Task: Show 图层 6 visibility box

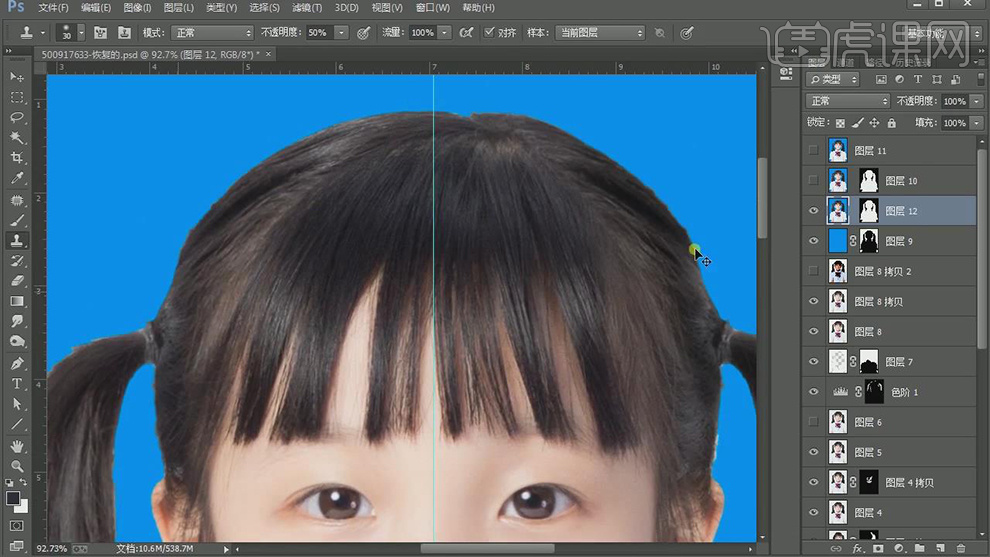Action: (x=813, y=422)
